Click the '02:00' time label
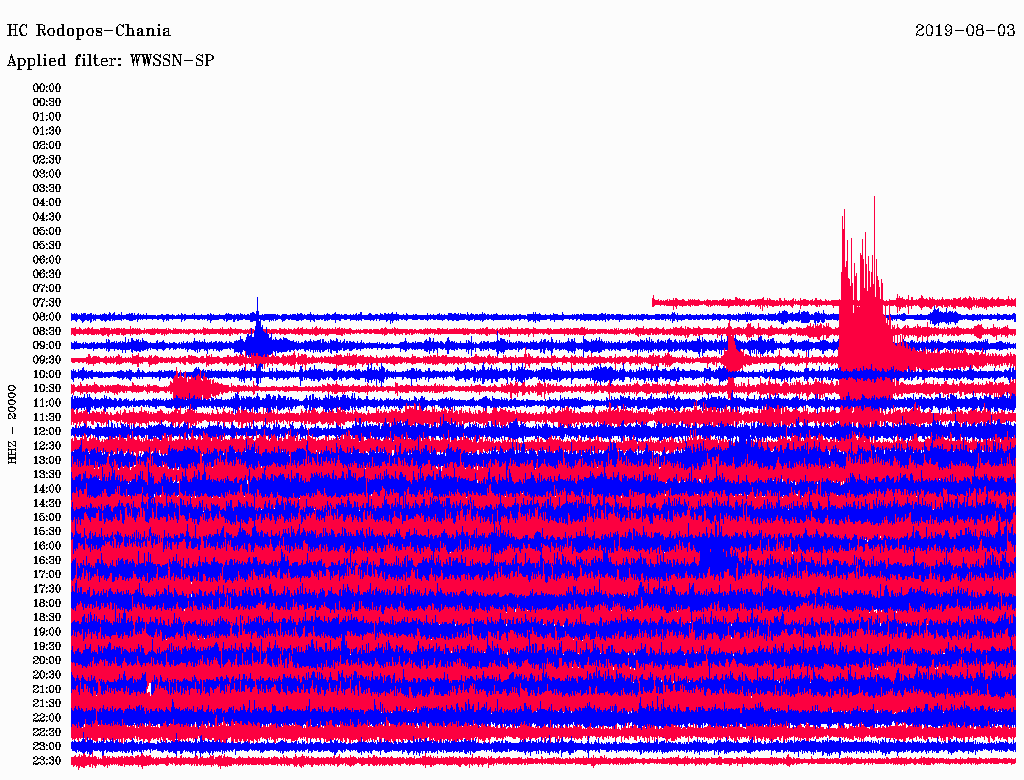The height and width of the screenshot is (780, 1024). [47, 145]
